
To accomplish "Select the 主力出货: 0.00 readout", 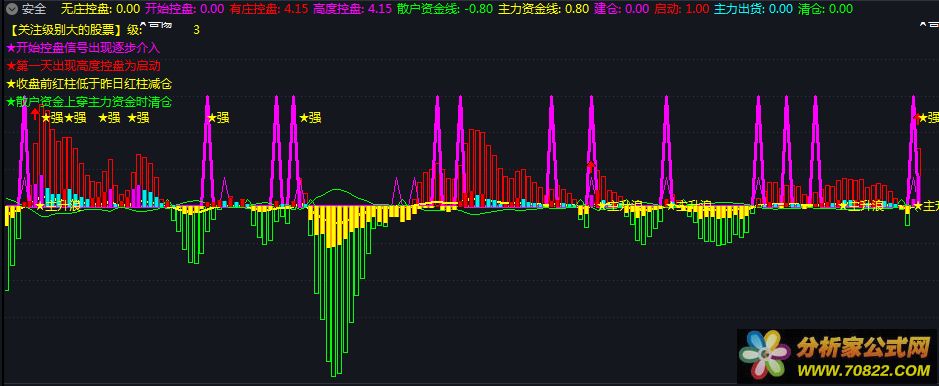I will click(x=753, y=9).
